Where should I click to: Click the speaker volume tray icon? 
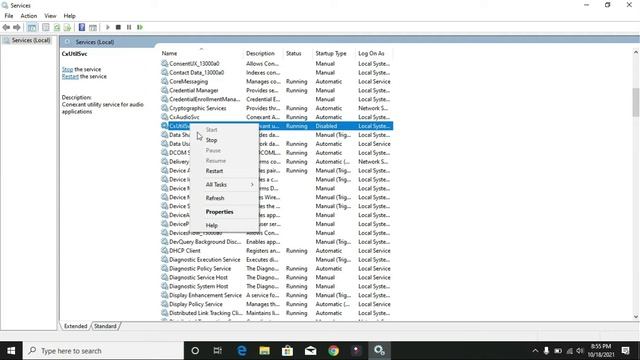580,351
